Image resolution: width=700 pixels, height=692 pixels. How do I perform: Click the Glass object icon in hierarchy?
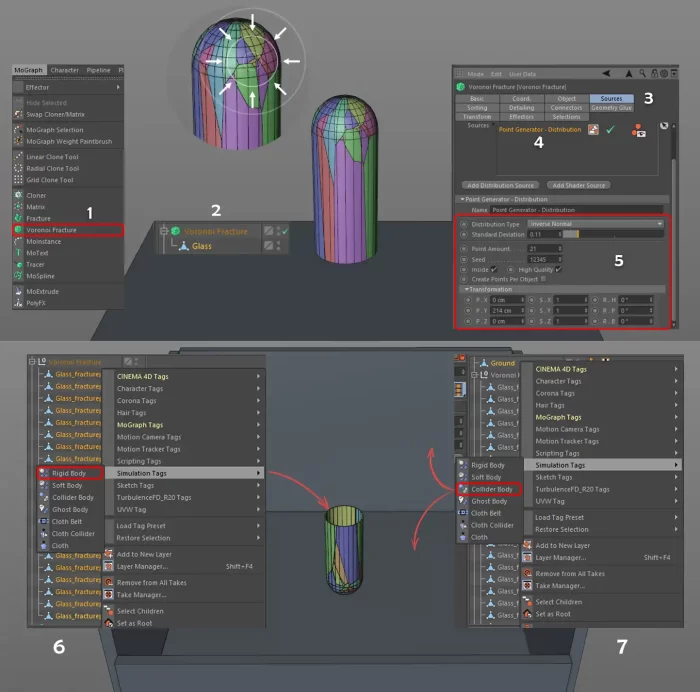[x=183, y=246]
